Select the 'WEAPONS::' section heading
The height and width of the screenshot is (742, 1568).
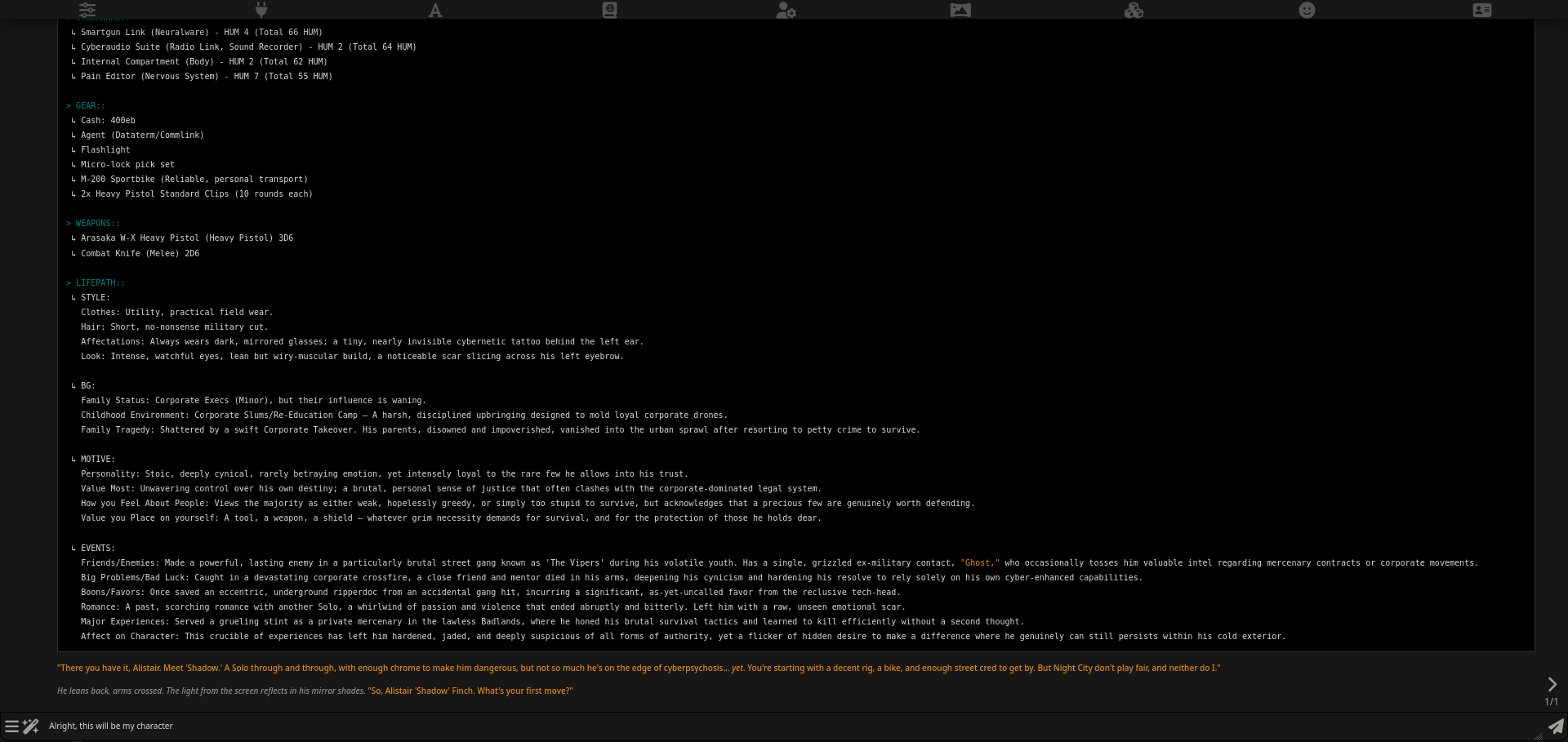93,224
